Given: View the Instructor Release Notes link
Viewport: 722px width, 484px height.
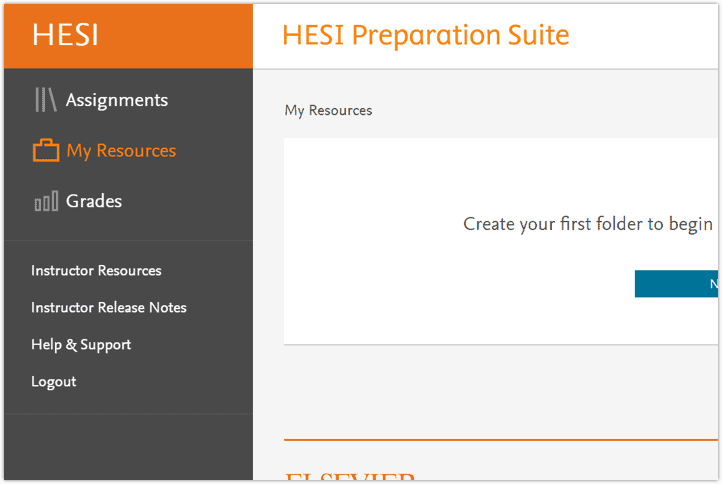Looking at the screenshot, I should point(109,308).
